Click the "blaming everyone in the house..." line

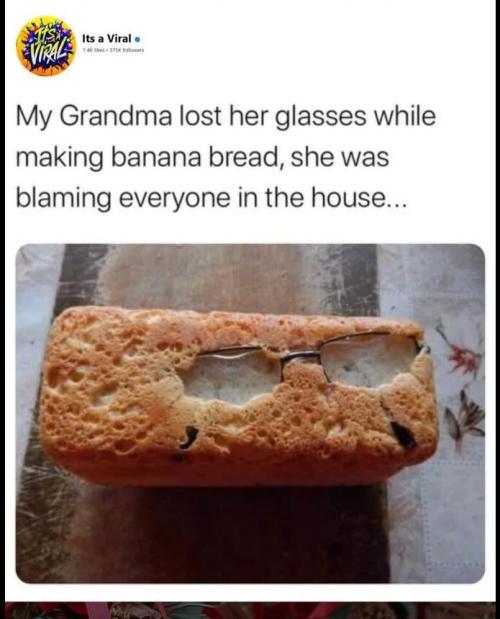tap(211, 198)
